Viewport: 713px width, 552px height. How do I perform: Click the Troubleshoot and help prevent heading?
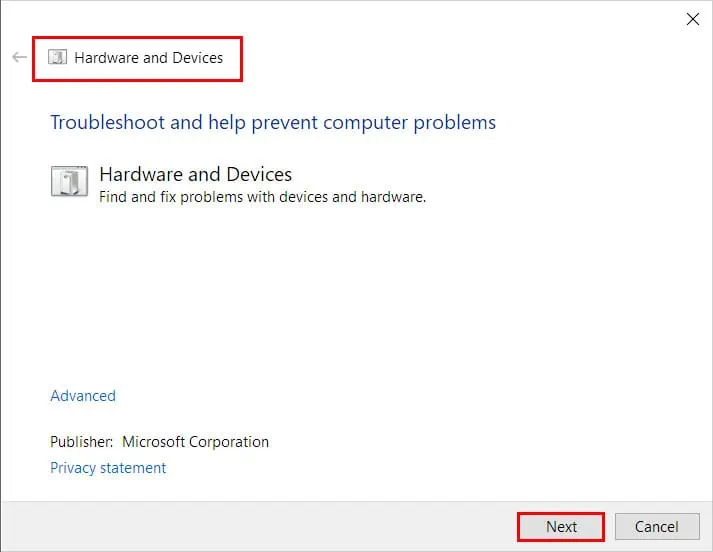[273, 122]
